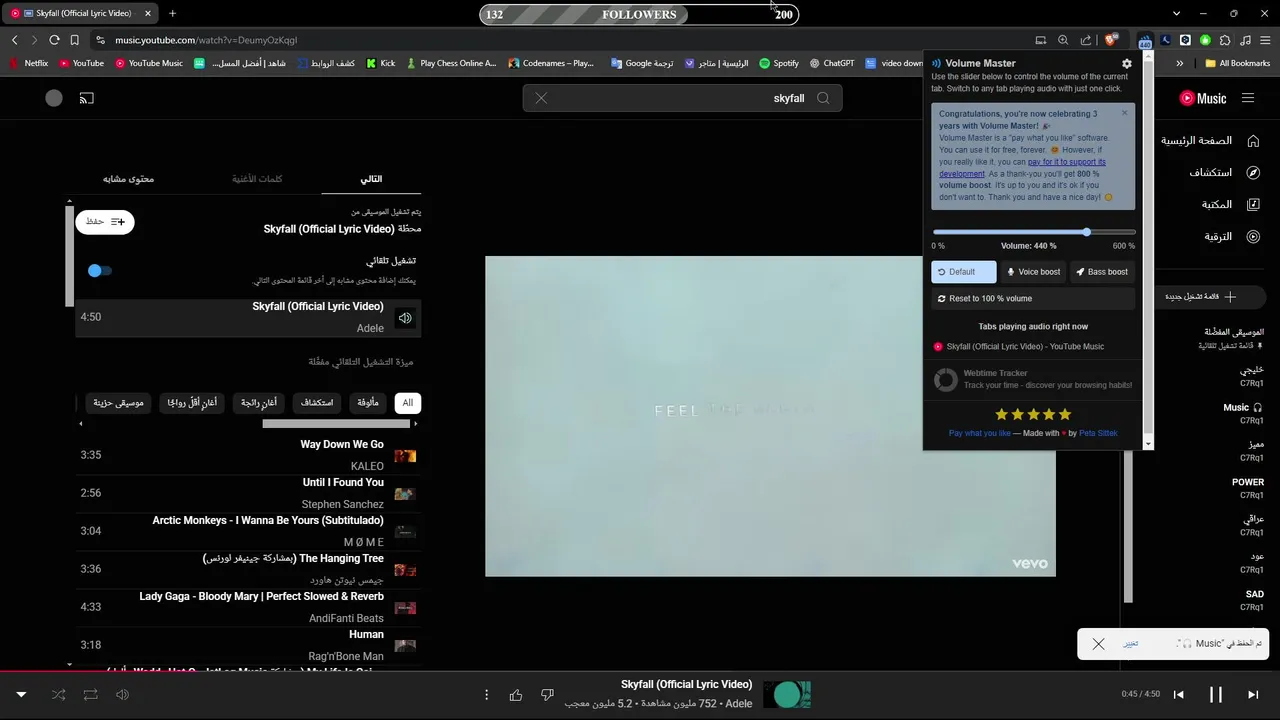Select the استكشاف discover filter chip

click(317, 403)
